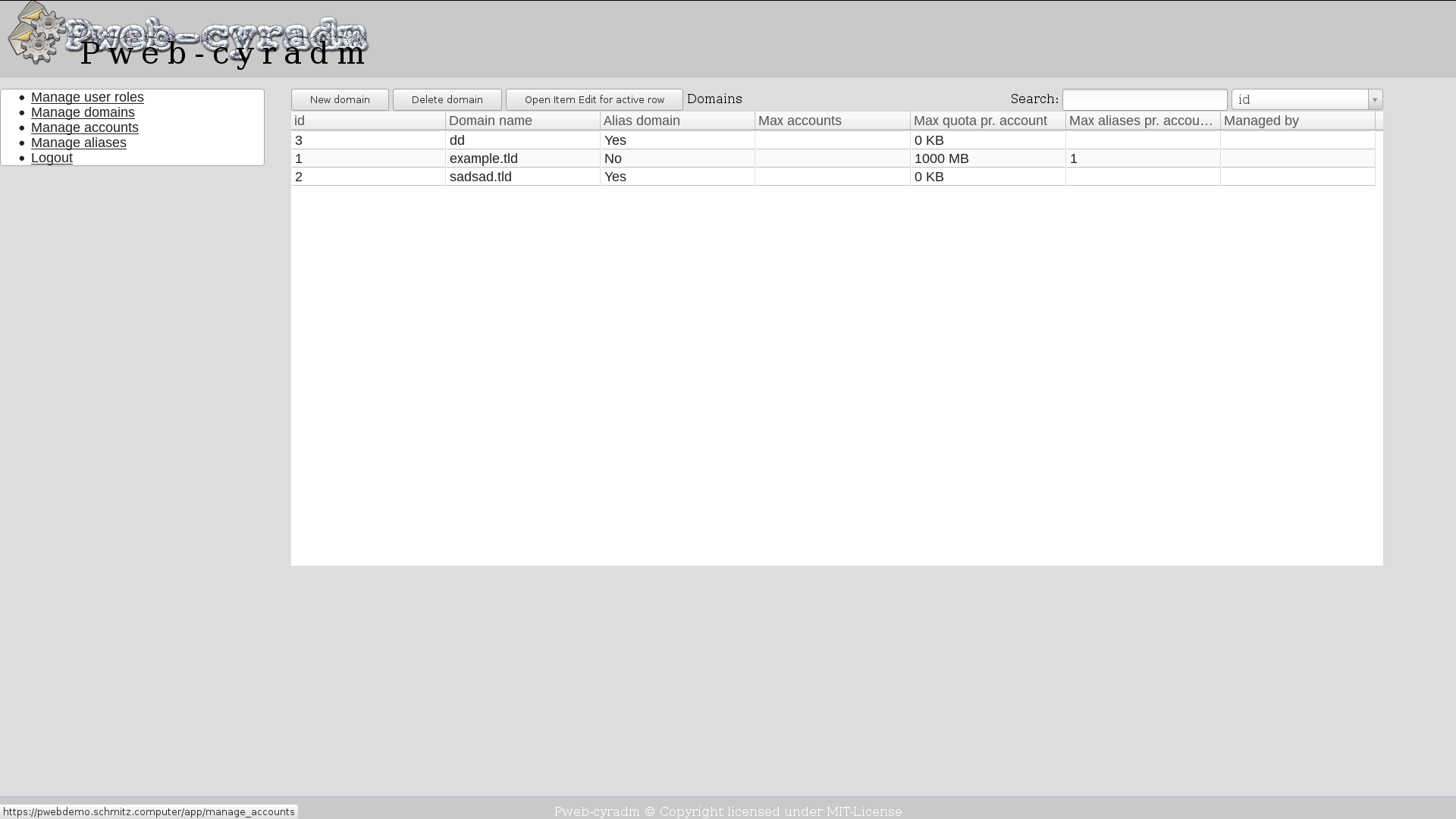Click the 'Open Item Edit for active row' button
1456x819 pixels.
[594, 99]
